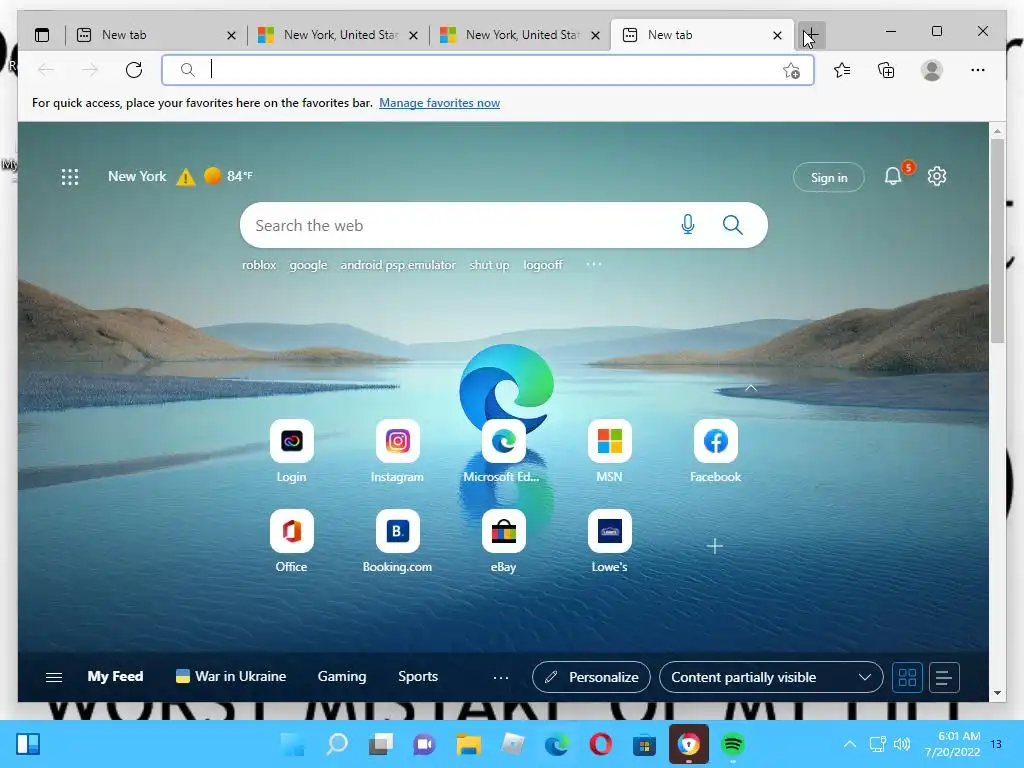Image resolution: width=1024 pixels, height=768 pixels.
Task: Show hidden system tray icons
Action: point(849,744)
